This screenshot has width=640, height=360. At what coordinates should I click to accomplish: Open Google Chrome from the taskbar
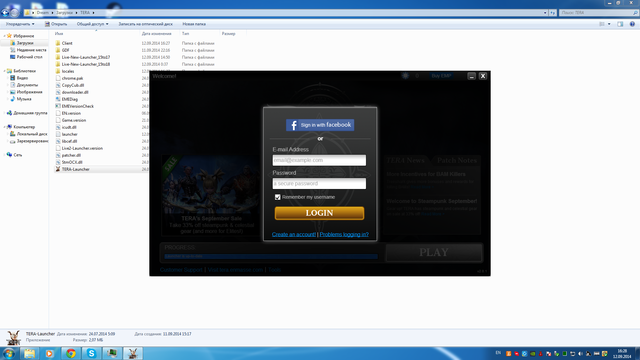coord(71,353)
